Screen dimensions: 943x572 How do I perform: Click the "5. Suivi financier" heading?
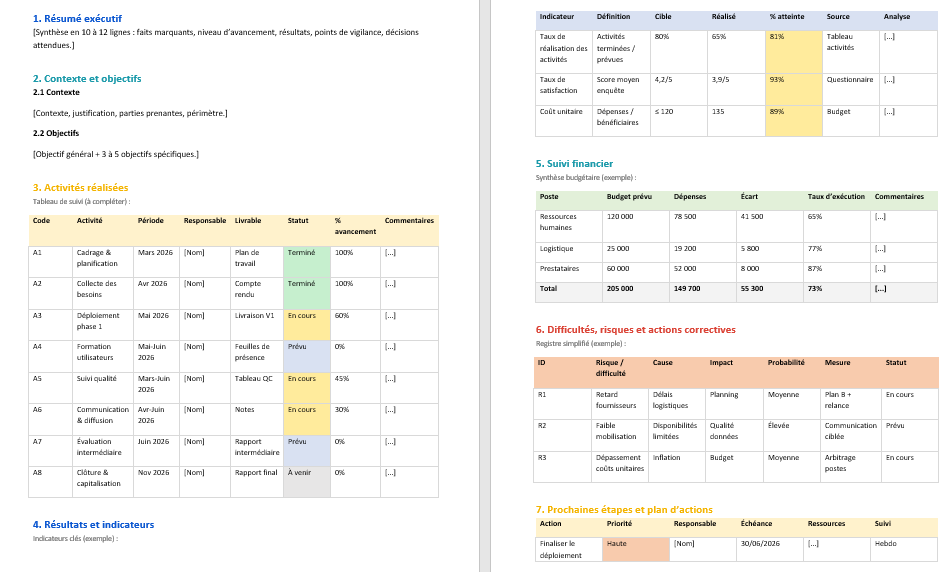[574, 163]
